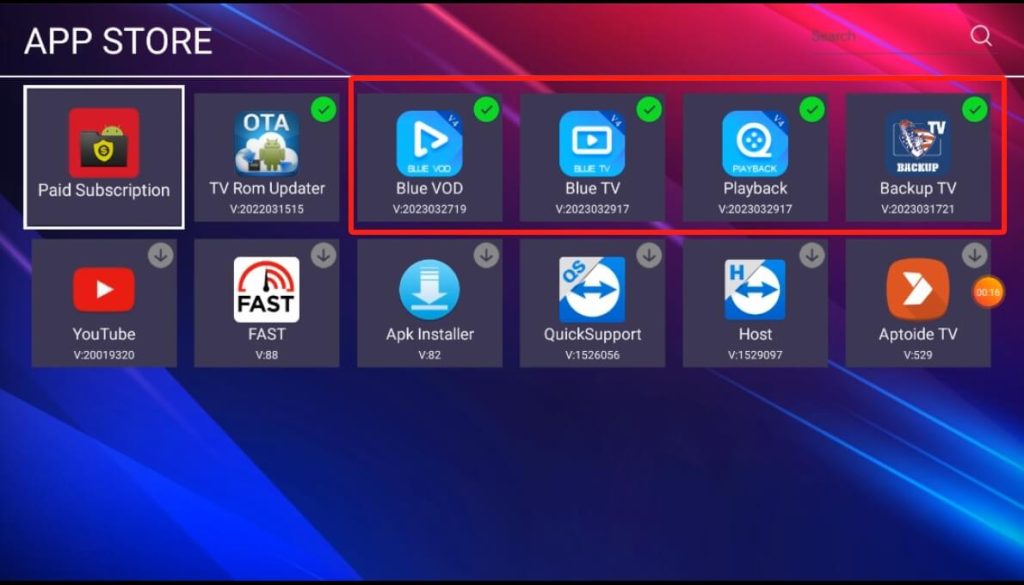1024x585 pixels.
Task: Click the green installed checkmark on Blue VOD
Action: pyautogui.click(x=486, y=109)
